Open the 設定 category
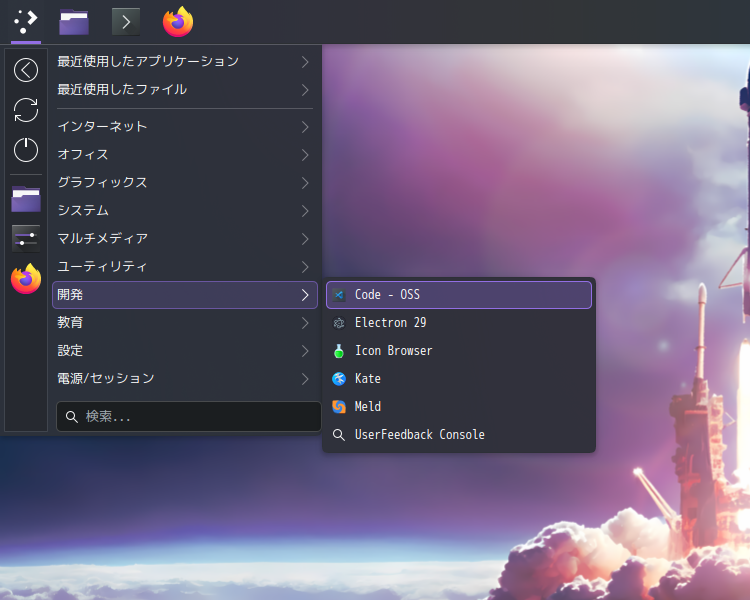750x600 pixels. pyautogui.click(x=185, y=351)
